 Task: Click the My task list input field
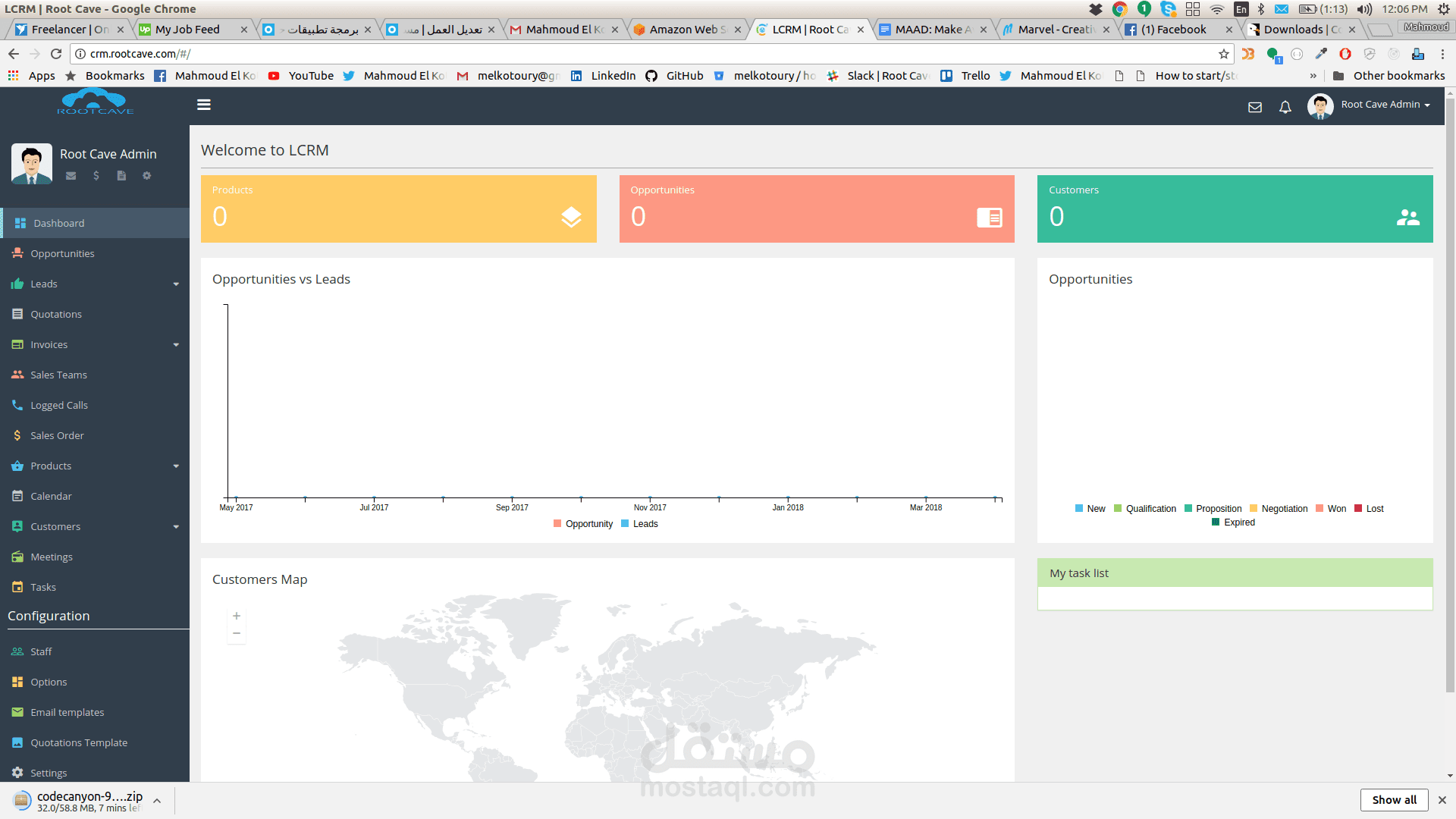coord(1234,598)
